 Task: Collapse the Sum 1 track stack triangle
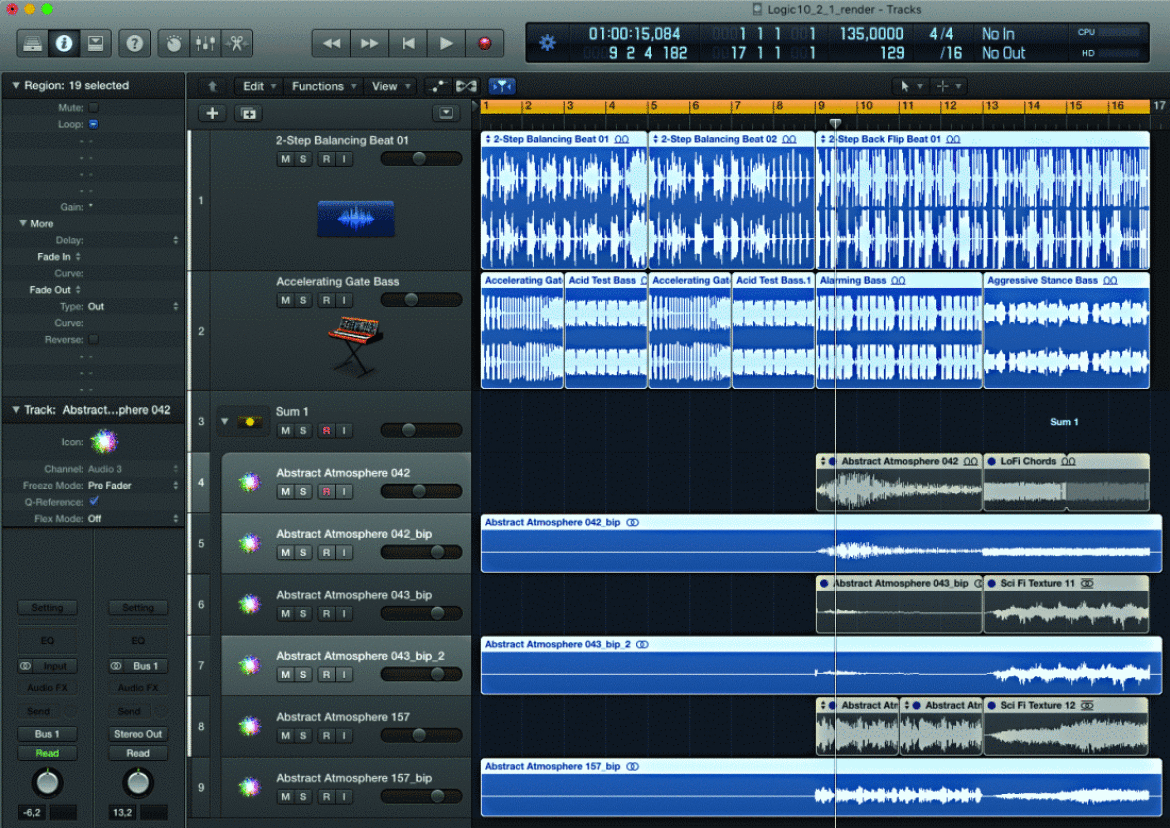(x=225, y=421)
